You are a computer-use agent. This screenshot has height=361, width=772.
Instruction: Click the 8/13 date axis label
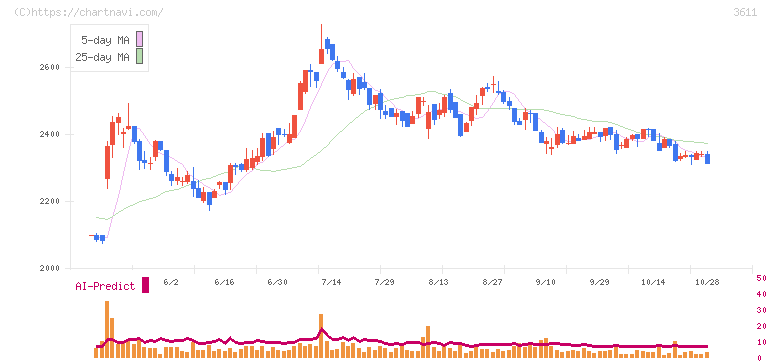438,282
